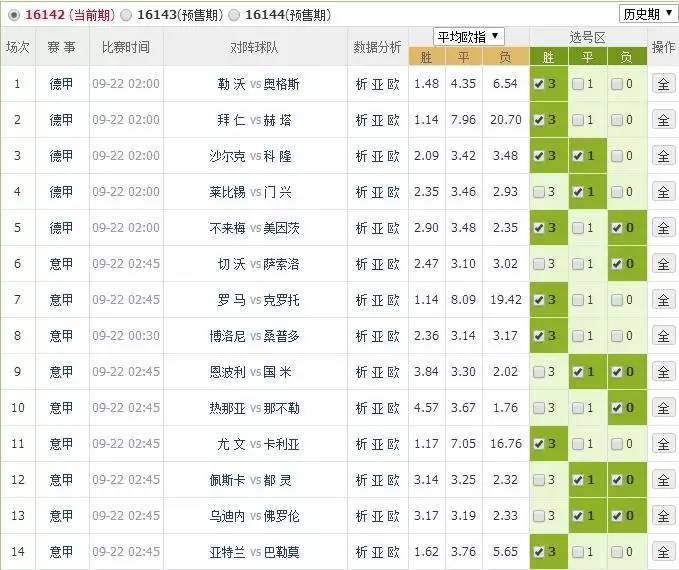Image resolution: width=679 pixels, height=570 pixels.
Task: Uncheck draw (1) for match 9 恩波利 vs 国米
Action: coord(578,372)
